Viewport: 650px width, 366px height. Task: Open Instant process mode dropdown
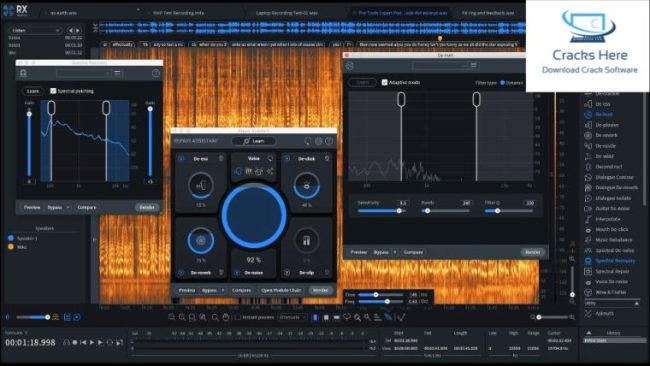pos(292,318)
